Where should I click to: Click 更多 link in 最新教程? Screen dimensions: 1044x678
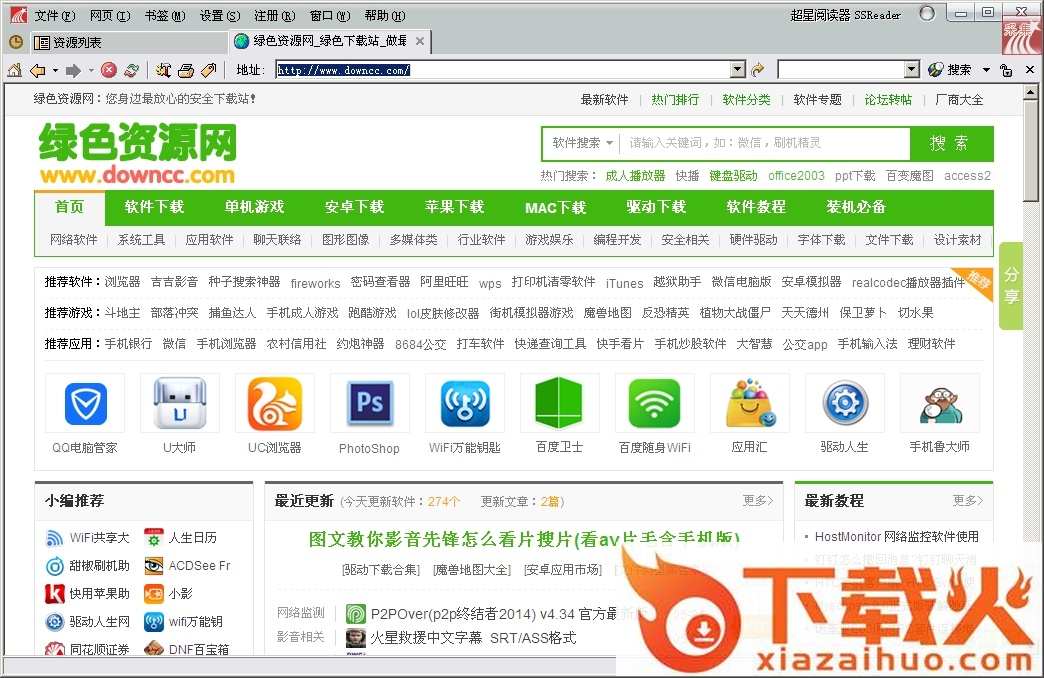coord(967,500)
